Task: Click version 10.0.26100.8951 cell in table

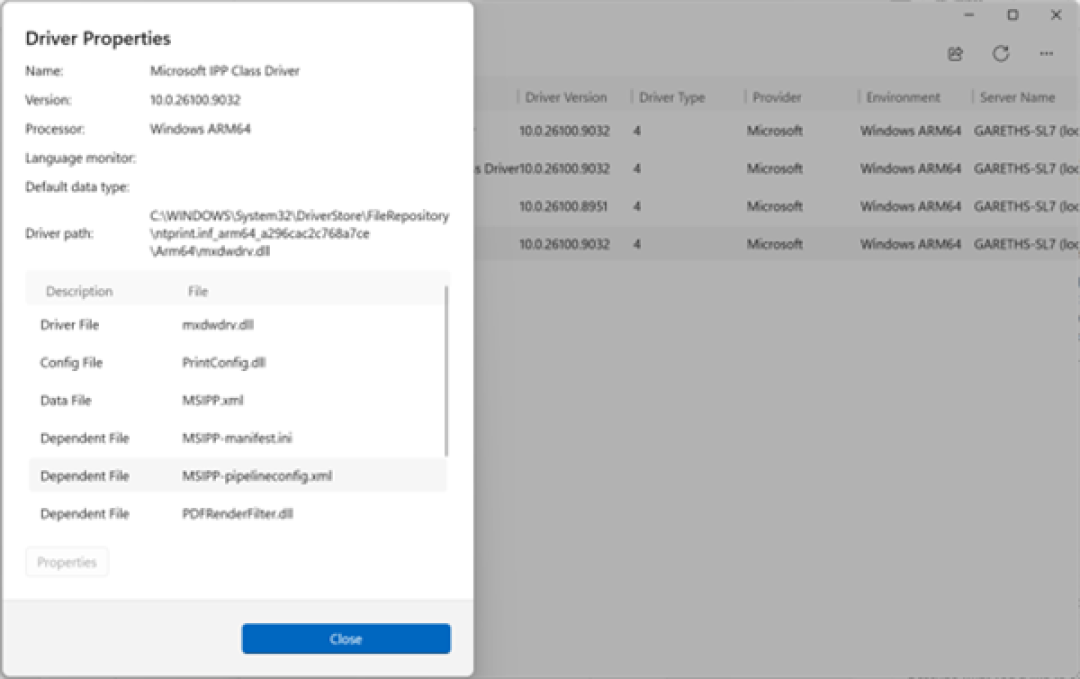Action: click(563, 206)
